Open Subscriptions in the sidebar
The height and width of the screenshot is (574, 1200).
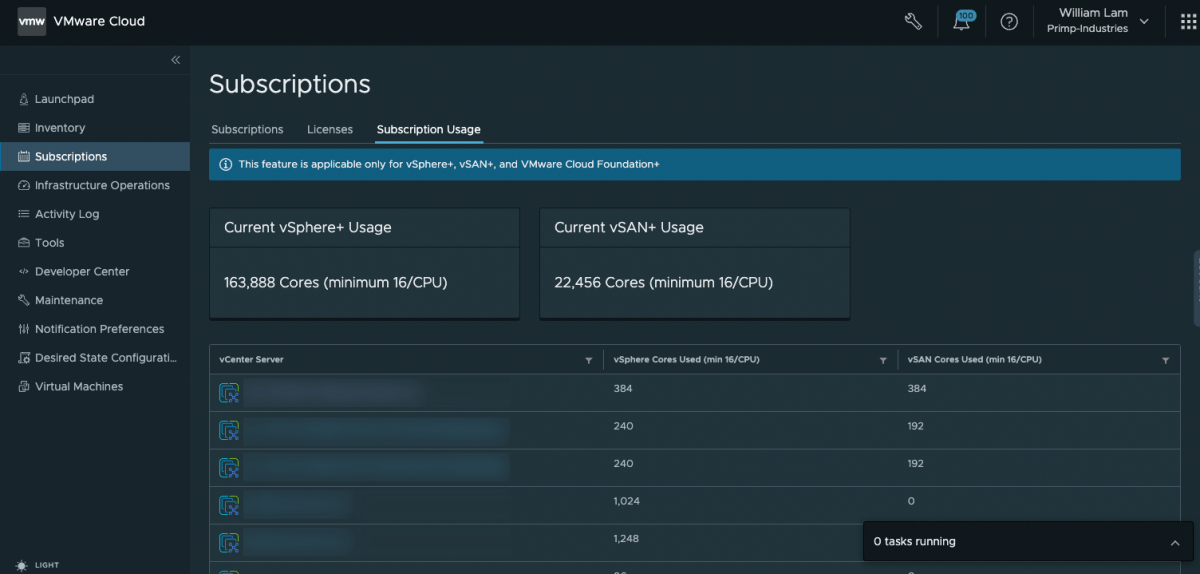(x=95, y=156)
